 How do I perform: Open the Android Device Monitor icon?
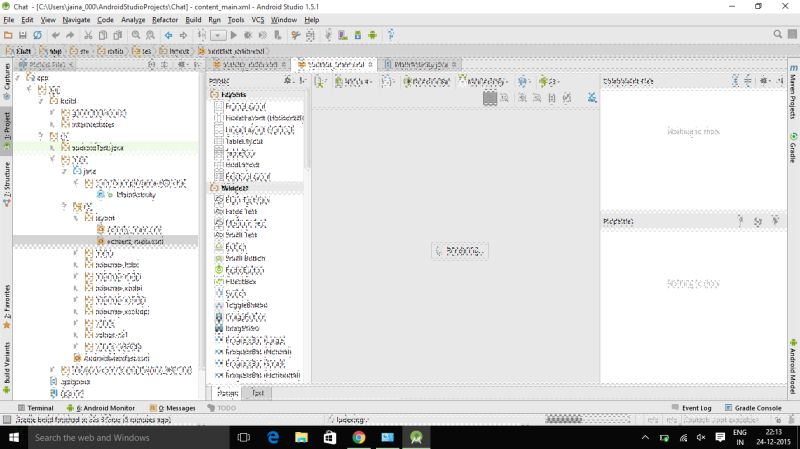tap(372, 35)
